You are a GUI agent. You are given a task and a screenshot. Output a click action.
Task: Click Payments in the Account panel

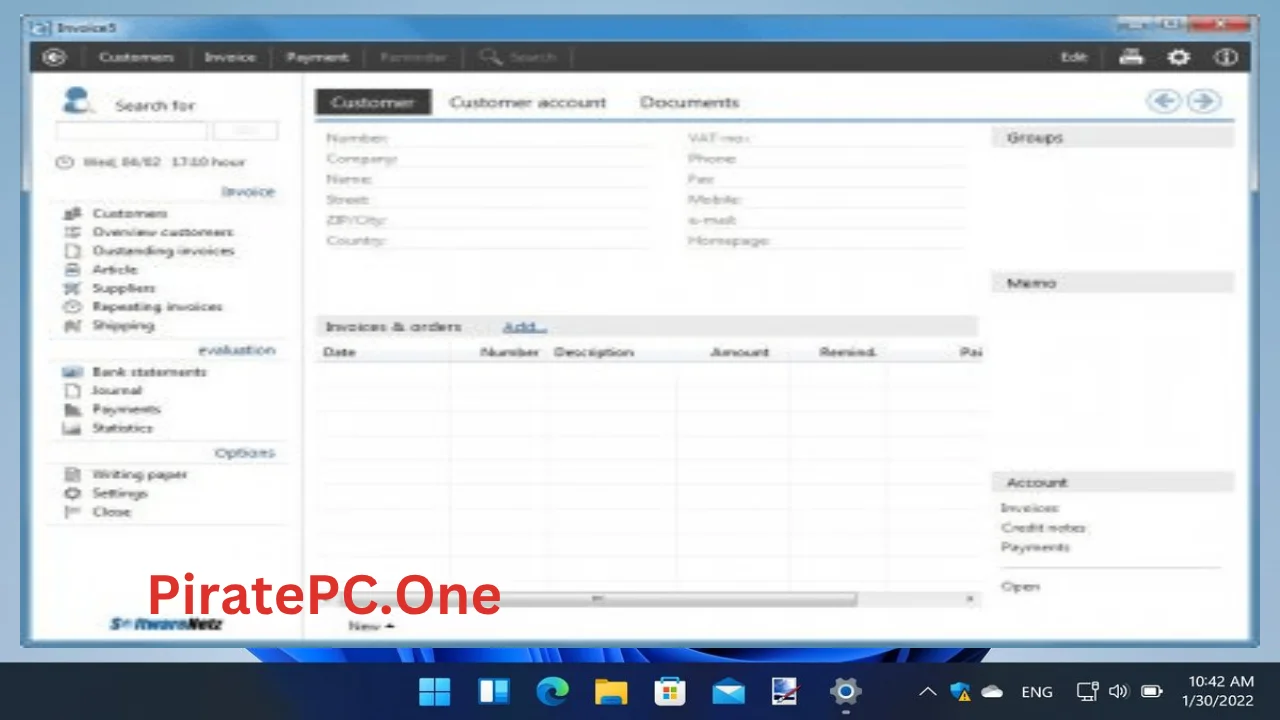coord(1035,547)
